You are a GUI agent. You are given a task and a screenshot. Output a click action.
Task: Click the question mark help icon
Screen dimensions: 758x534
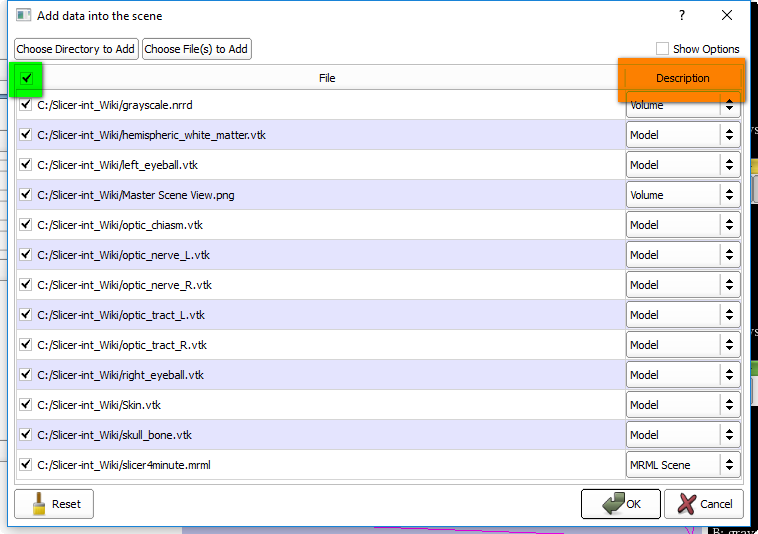[682, 16]
